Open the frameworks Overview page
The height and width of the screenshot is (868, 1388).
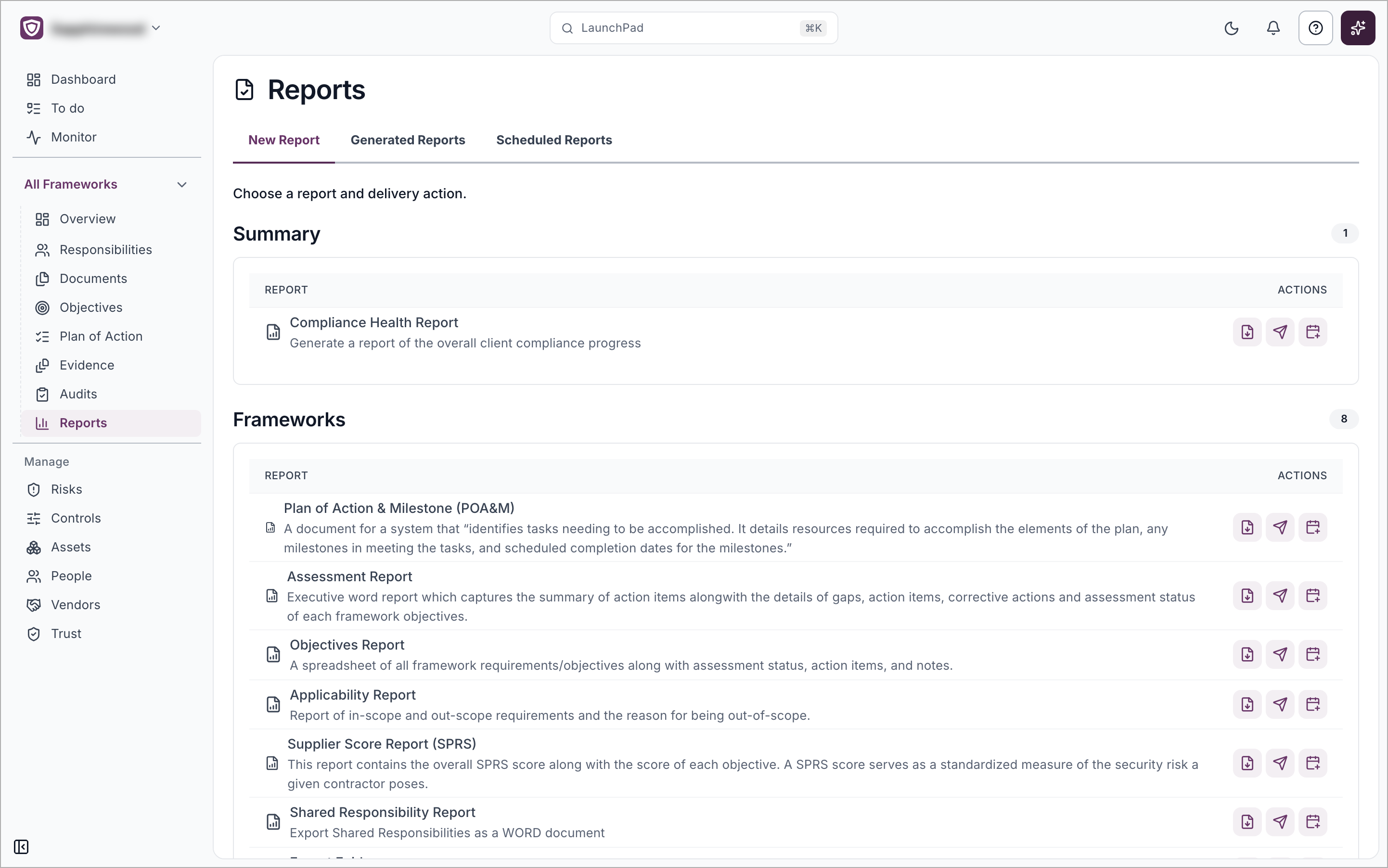click(111, 219)
